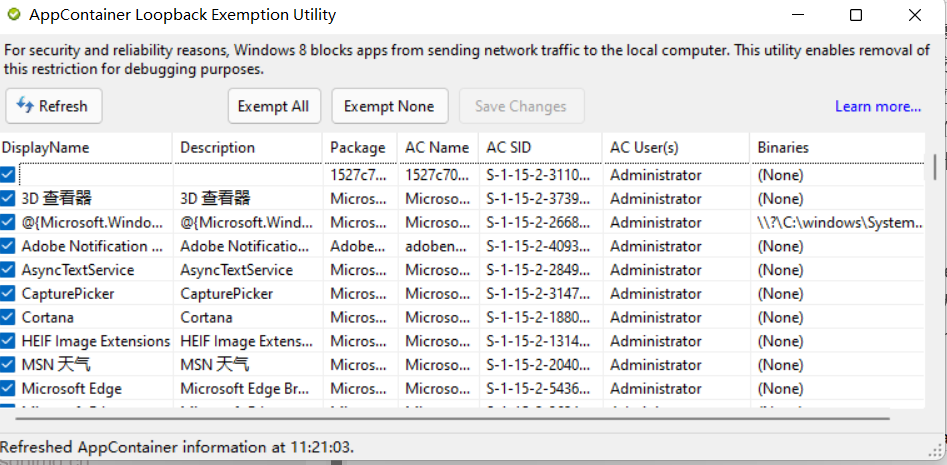Toggle checkbox for 3D 查看器 row
This screenshot has width=947, height=465.
pyautogui.click(x=8, y=198)
